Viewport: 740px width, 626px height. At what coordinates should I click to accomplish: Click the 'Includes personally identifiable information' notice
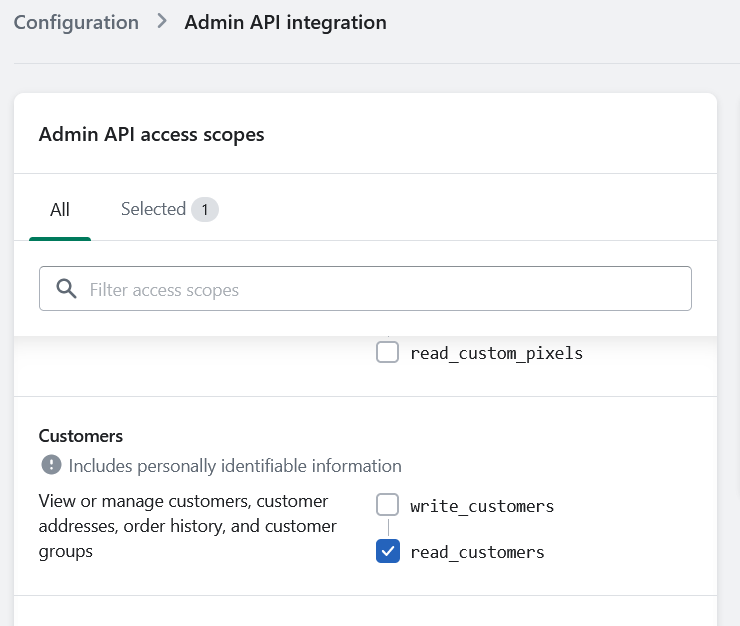235,466
